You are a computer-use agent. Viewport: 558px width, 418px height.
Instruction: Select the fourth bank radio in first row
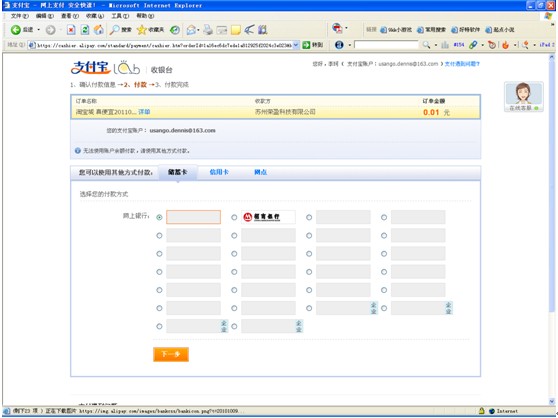tap(384, 217)
